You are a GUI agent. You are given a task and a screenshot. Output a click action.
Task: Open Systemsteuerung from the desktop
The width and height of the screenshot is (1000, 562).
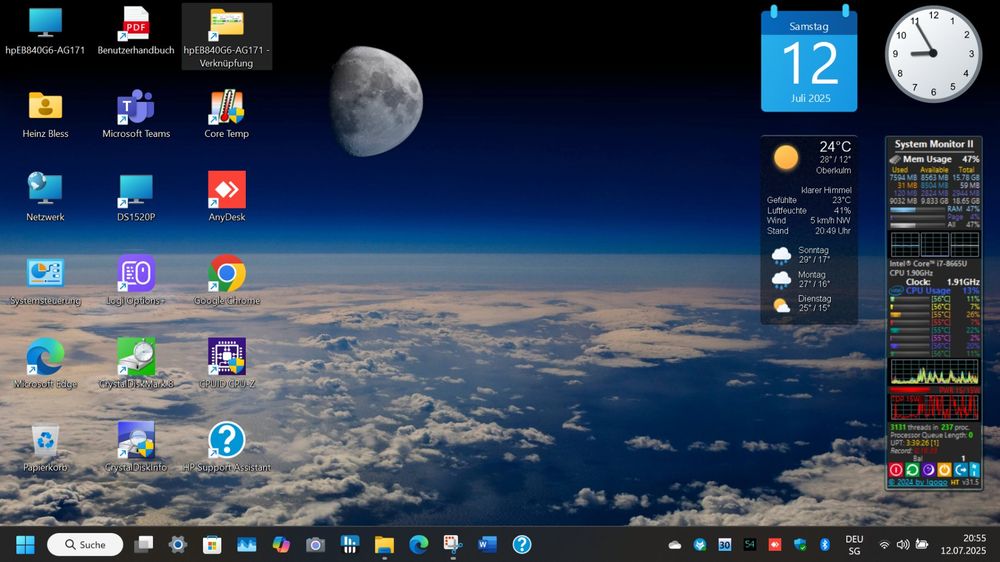click(45, 274)
